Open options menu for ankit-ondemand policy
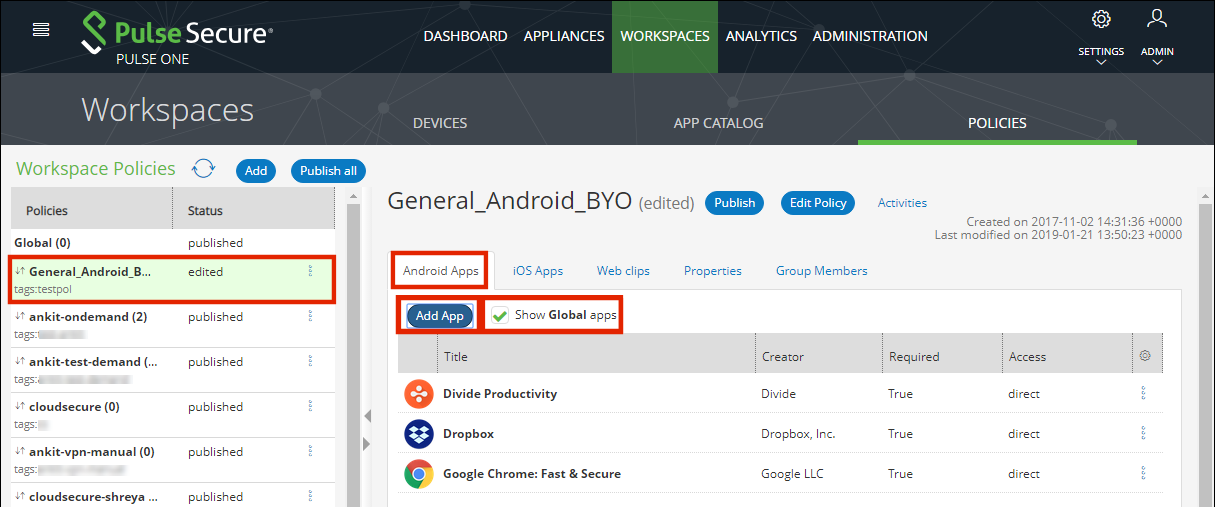 click(x=311, y=316)
